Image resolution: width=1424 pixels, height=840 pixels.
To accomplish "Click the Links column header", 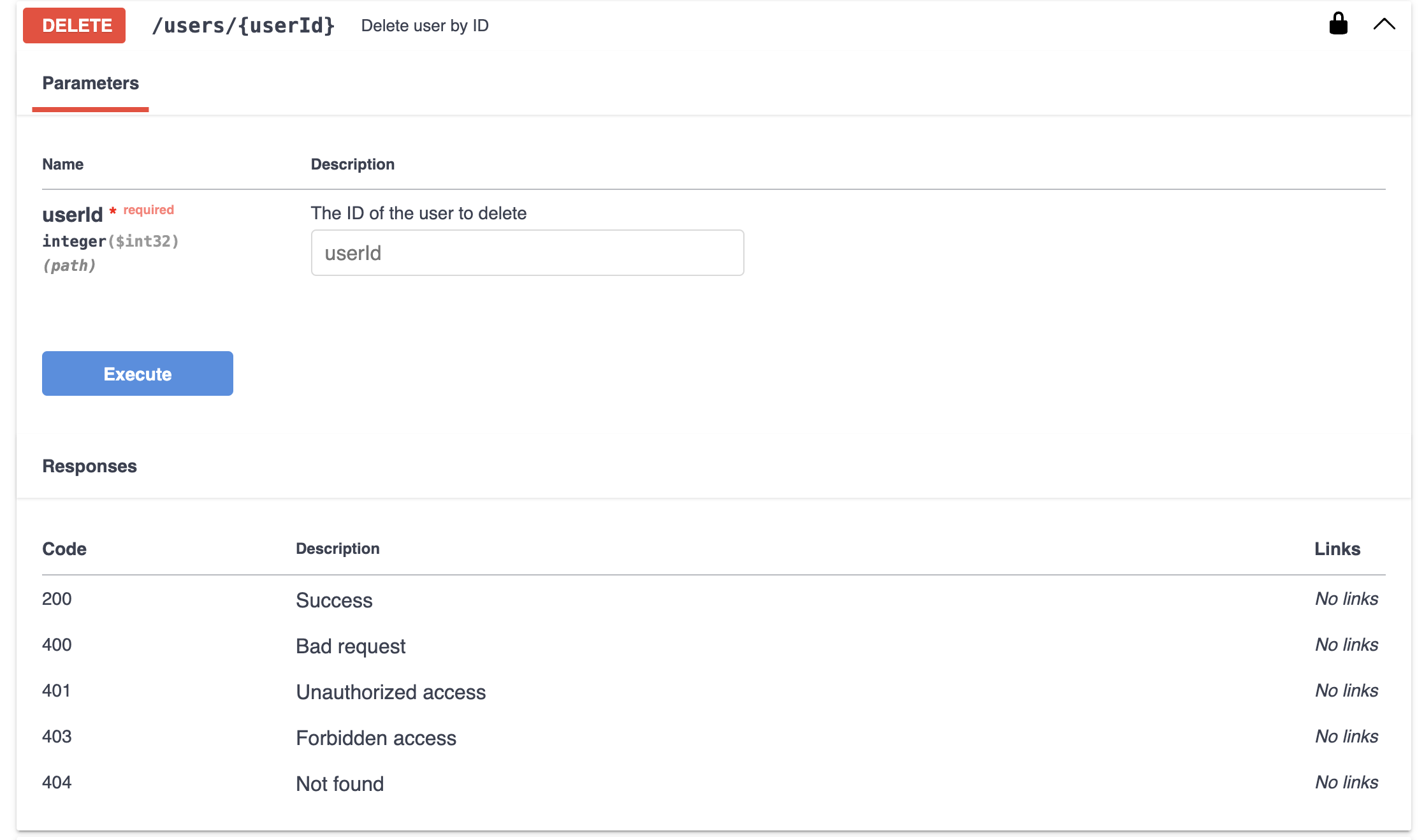I will tap(1337, 549).
